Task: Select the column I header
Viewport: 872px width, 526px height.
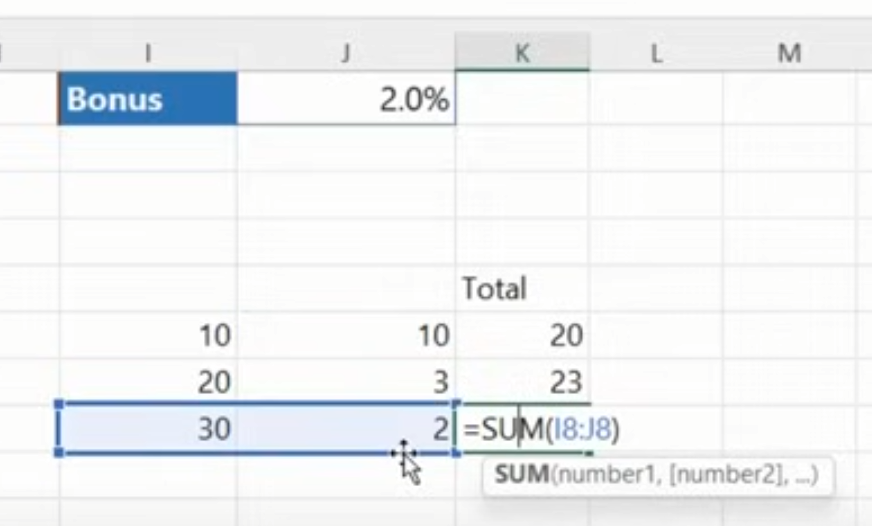Action: (x=148, y=54)
